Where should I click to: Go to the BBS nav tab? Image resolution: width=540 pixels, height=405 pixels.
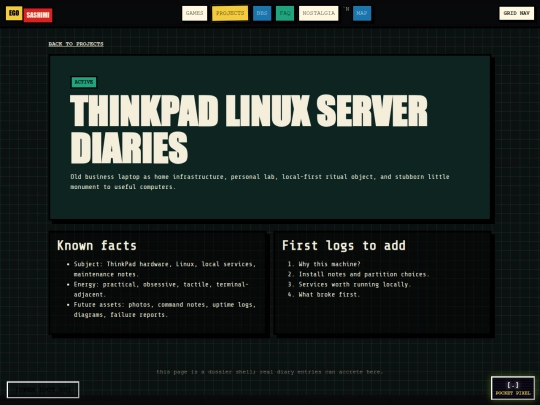point(262,13)
